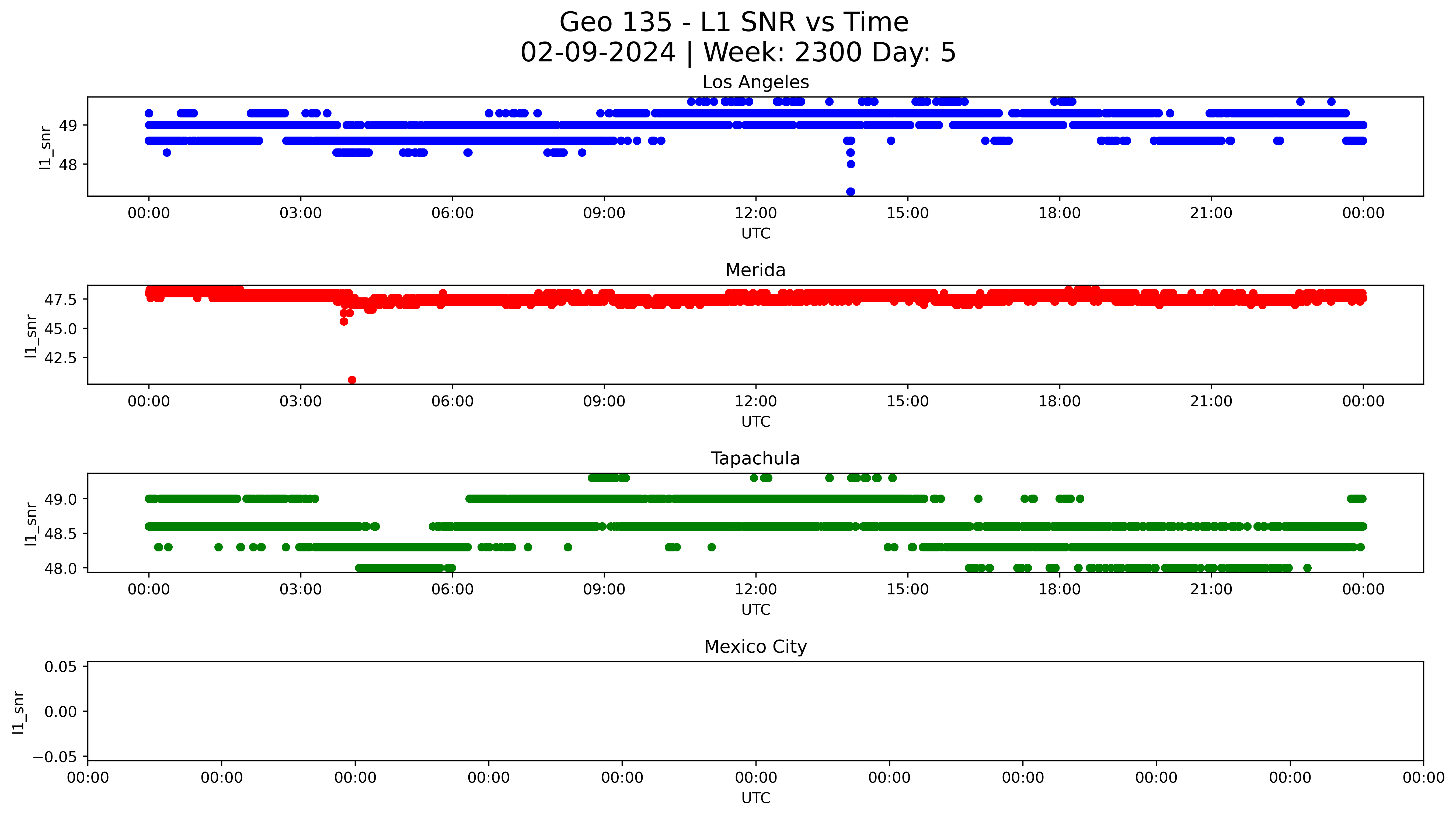Click the "03:00" tick label on Tapachula plot
Screen dimensions: 1456x817
pyautogui.click(x=301, y=589)
